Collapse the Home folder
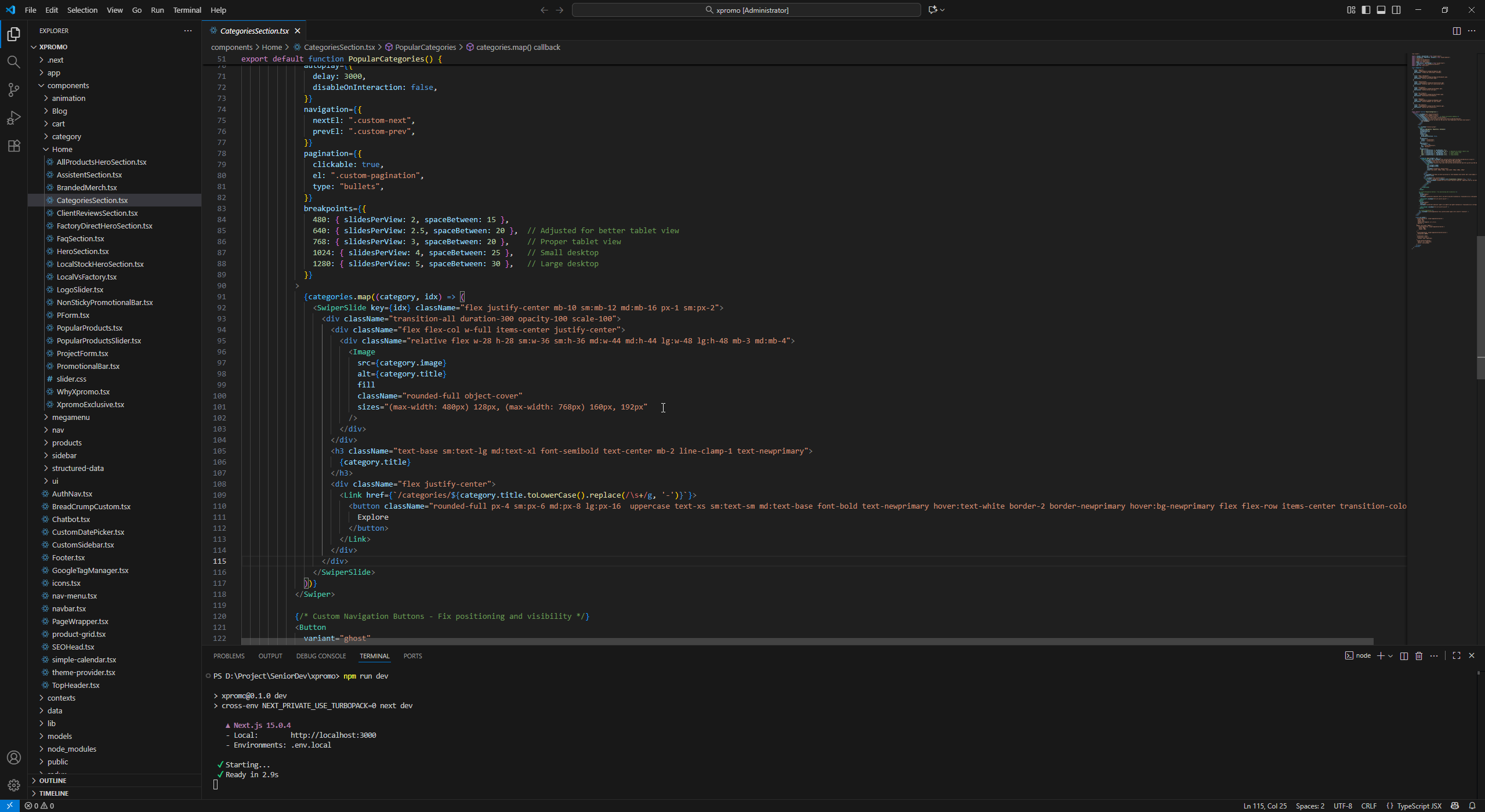 pos(62,149)
